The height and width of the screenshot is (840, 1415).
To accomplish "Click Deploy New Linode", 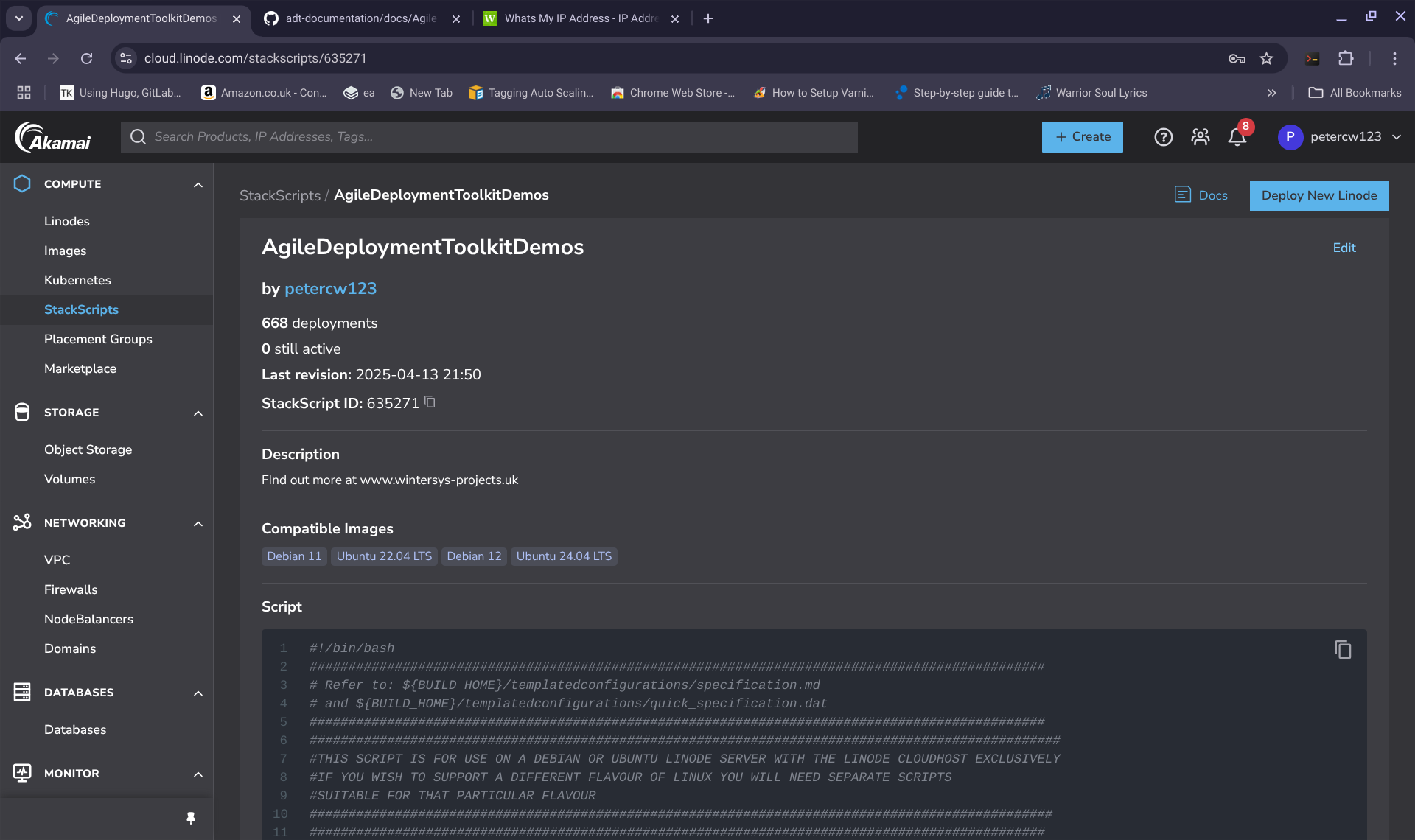I will pyautogui.click(x=1318, y=195).
